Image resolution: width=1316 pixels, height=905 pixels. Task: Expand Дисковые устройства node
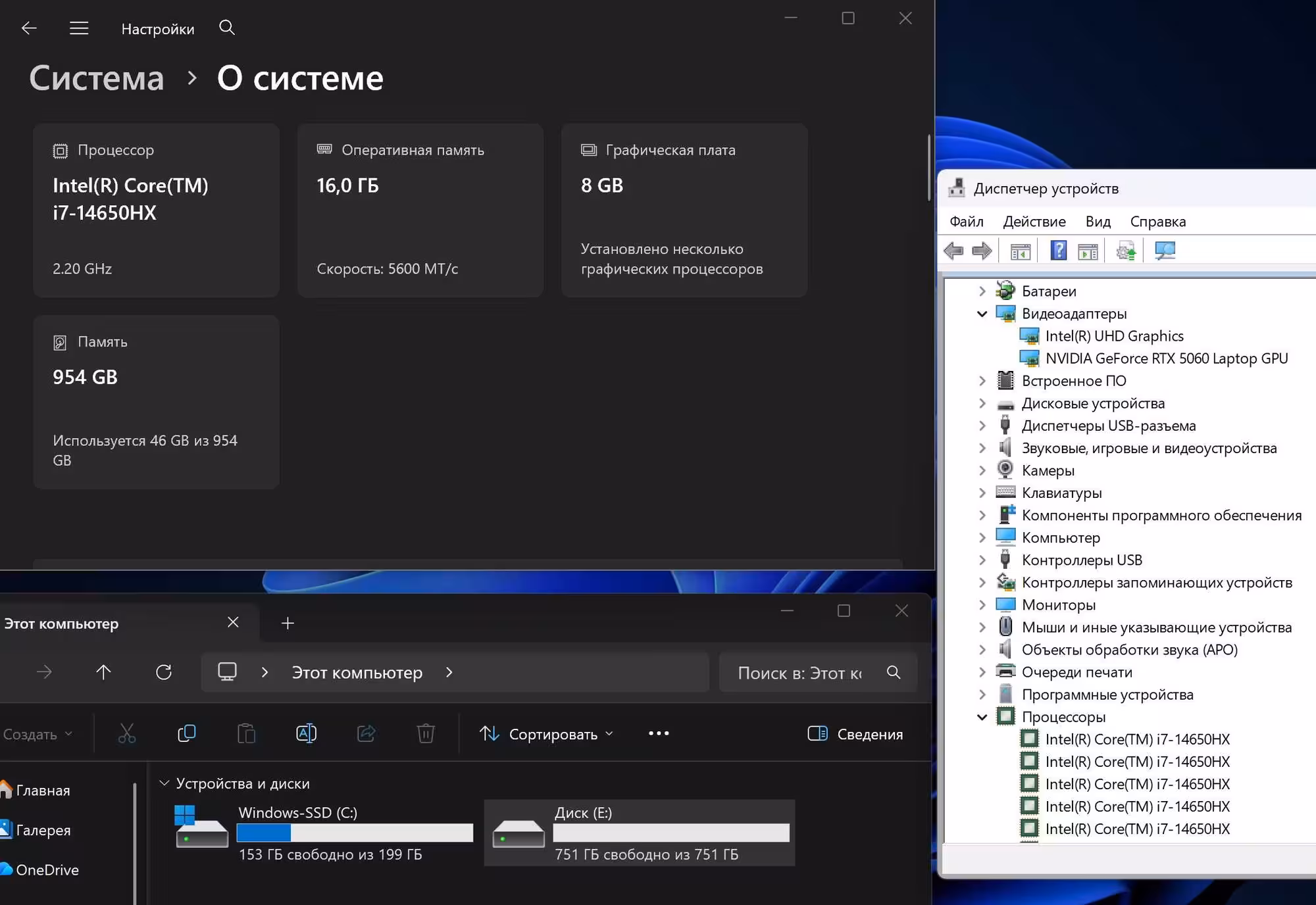click(982, 403)
